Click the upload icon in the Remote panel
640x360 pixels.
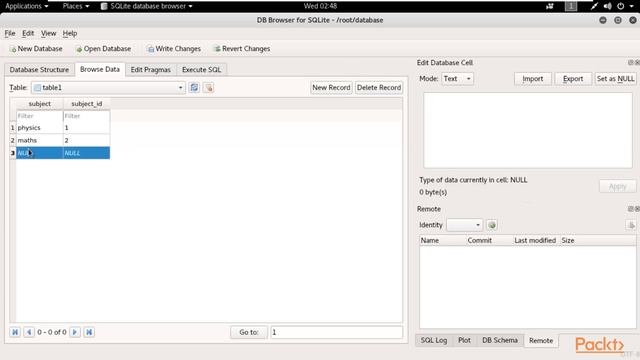click(631, 225)
